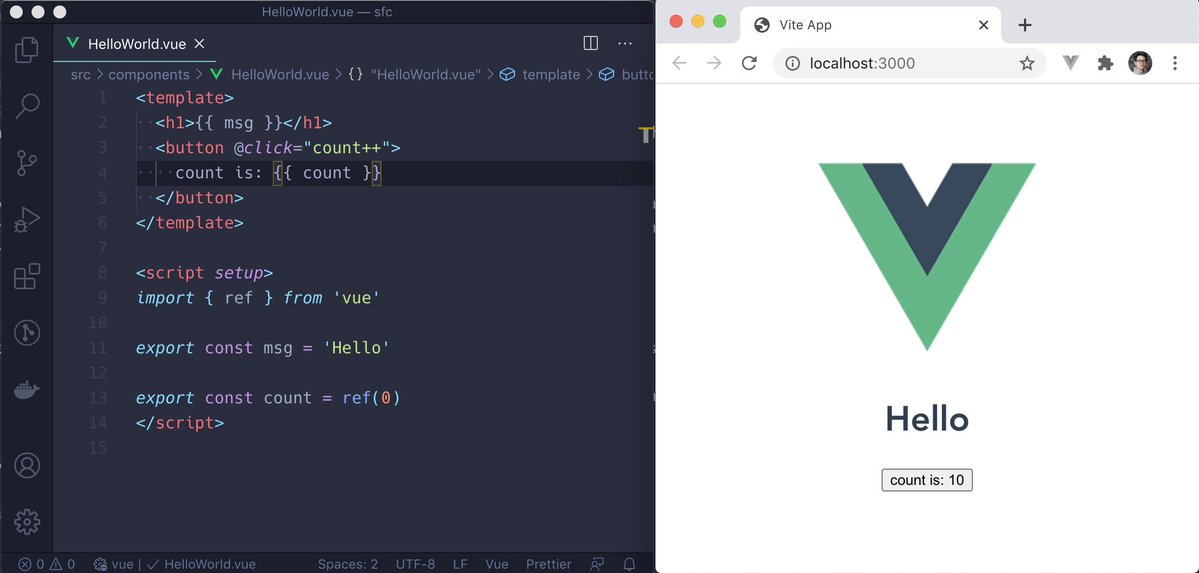Click the HelloWorld.vue file breadcrumb
This screenshot has width=1199, height=573.
pos(270,74)
